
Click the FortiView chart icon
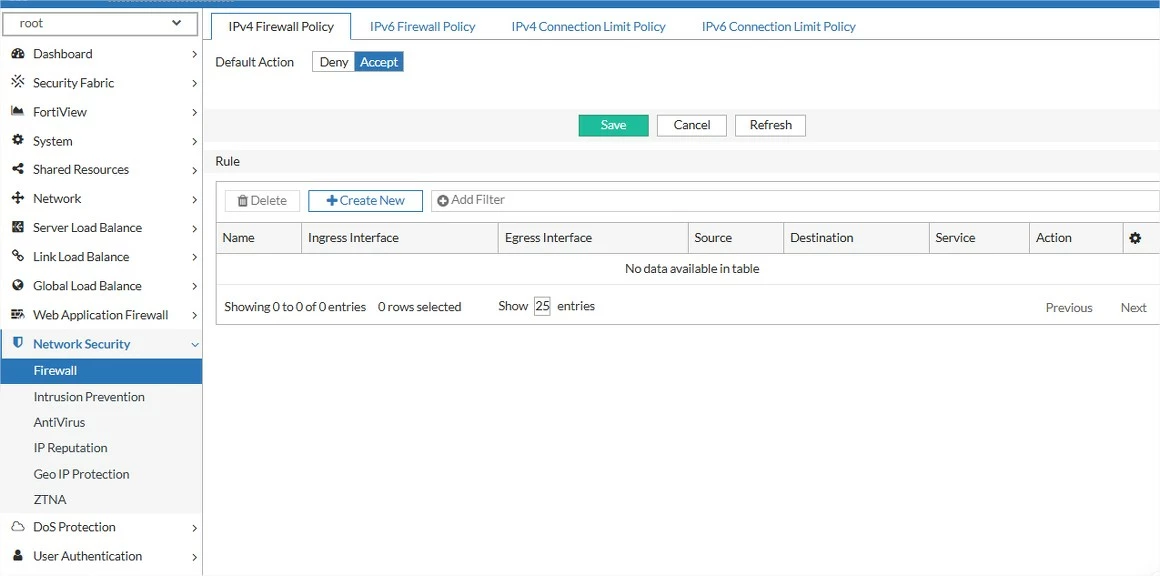point(18,112)
